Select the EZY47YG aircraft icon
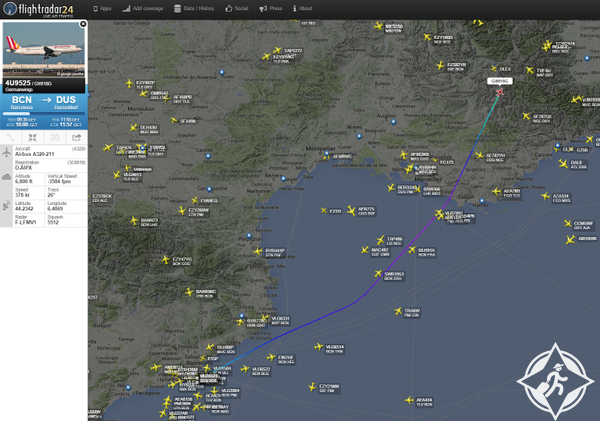Screen dimensions: 600x421 click(x=165, y=260)
